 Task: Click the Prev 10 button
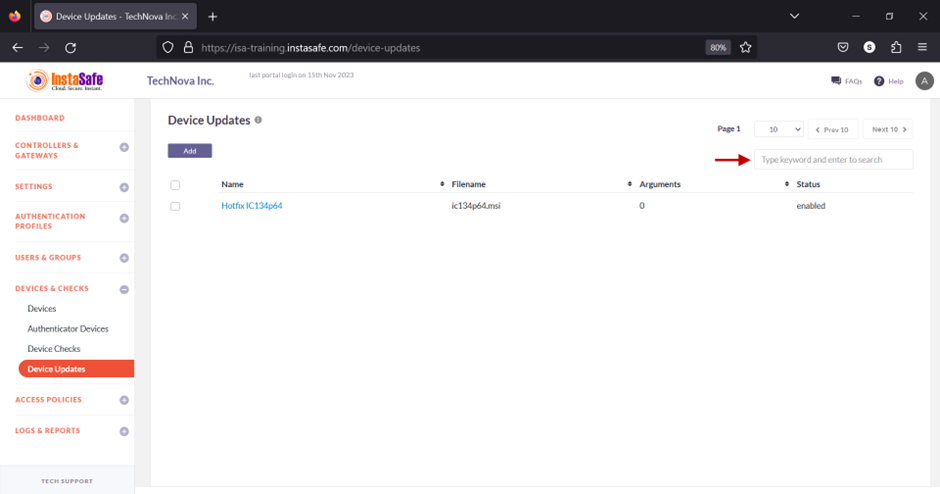833,129
